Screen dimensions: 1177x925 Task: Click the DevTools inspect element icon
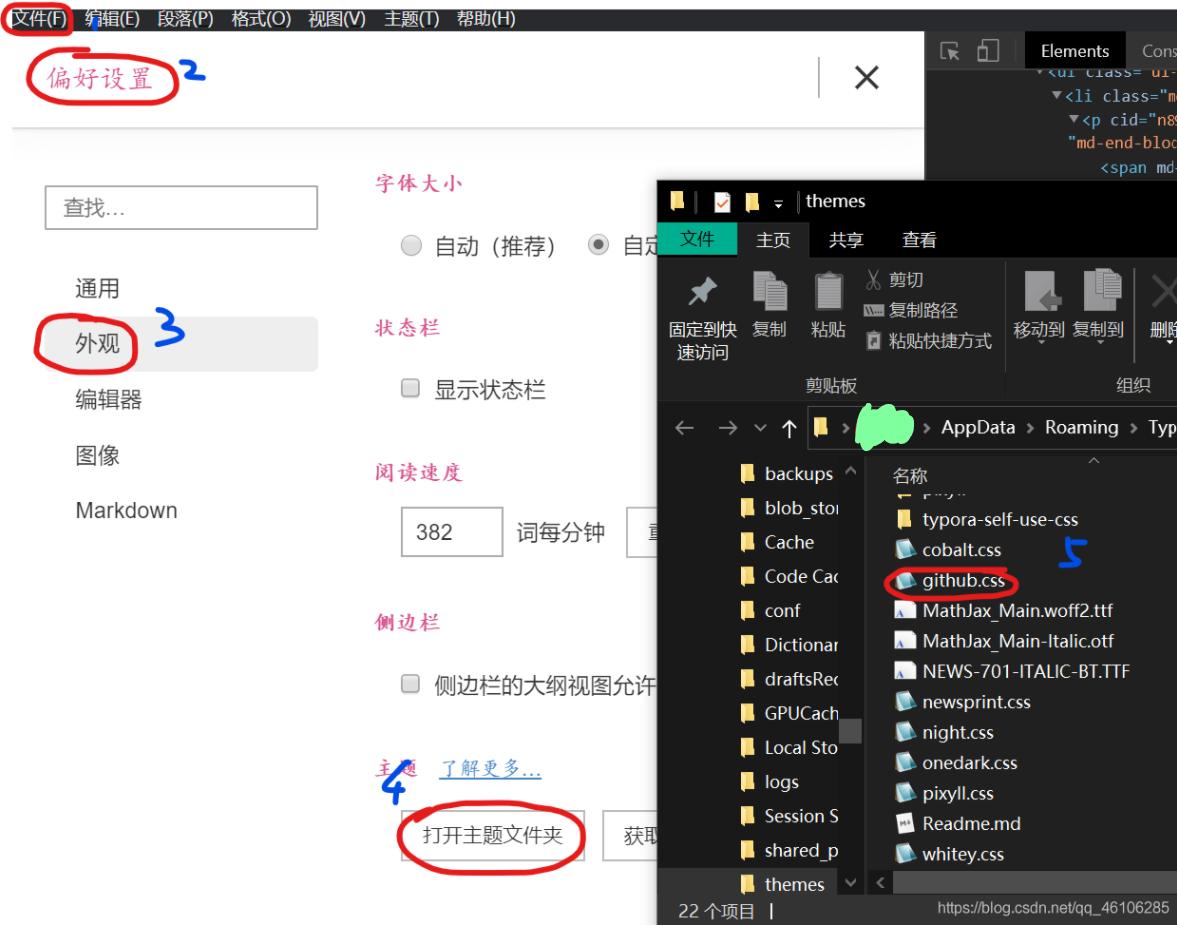950,51
